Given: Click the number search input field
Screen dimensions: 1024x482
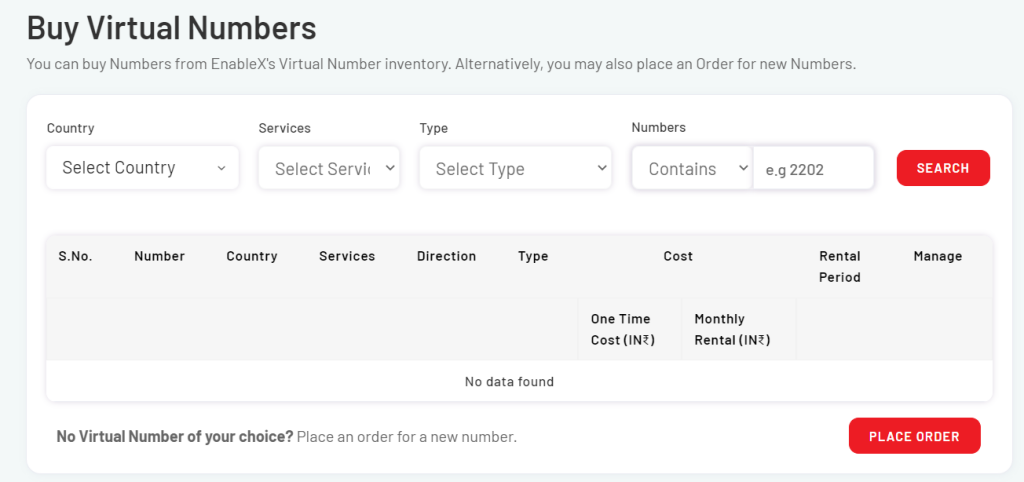Looking at the screenshot, I should tap(813, 168).
